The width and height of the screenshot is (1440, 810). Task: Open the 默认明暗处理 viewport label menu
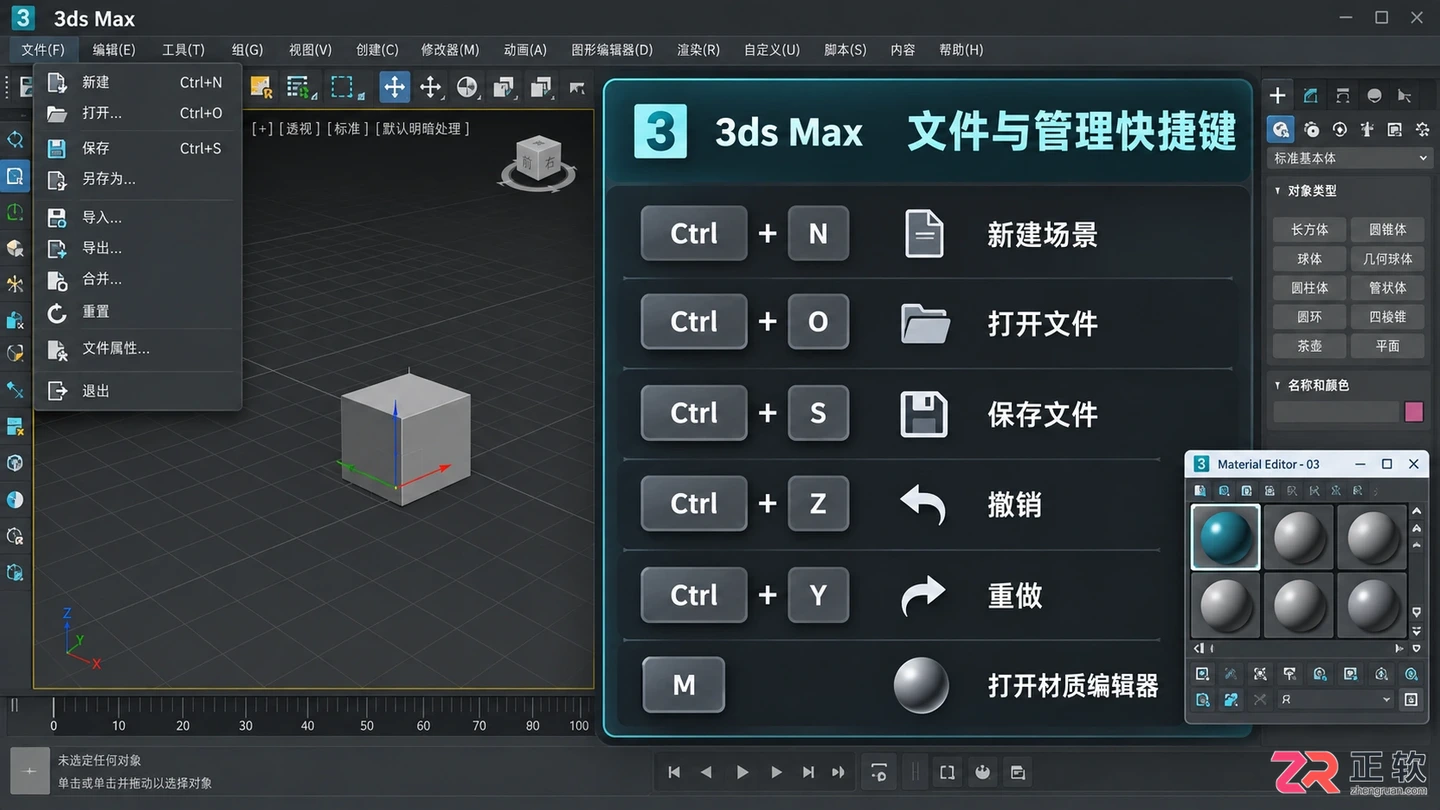(x=422, y=129)
